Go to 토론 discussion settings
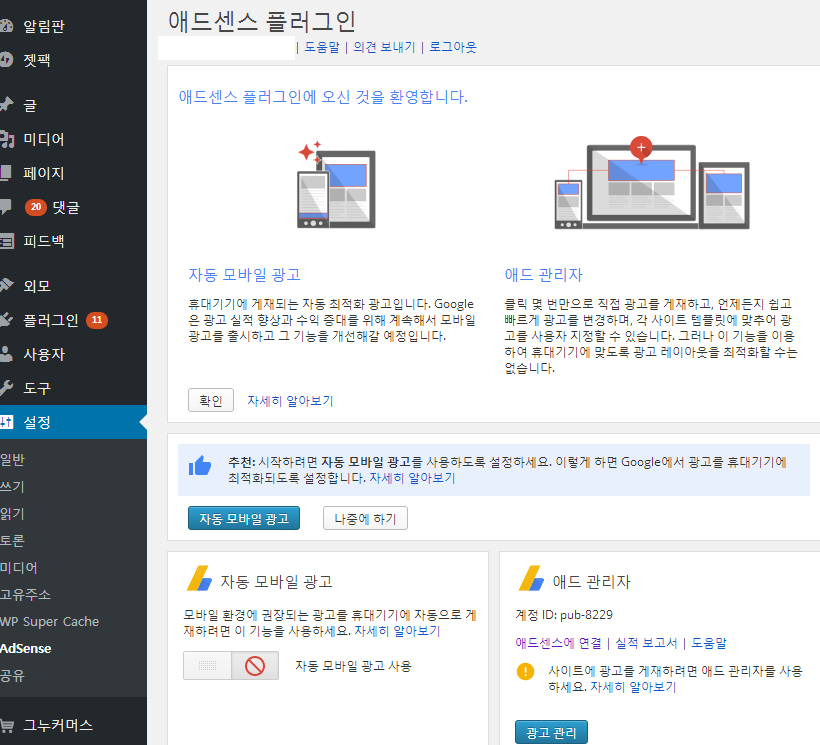Image resolution: width=820 pixels, height=745 pixels. coord(13,541)
